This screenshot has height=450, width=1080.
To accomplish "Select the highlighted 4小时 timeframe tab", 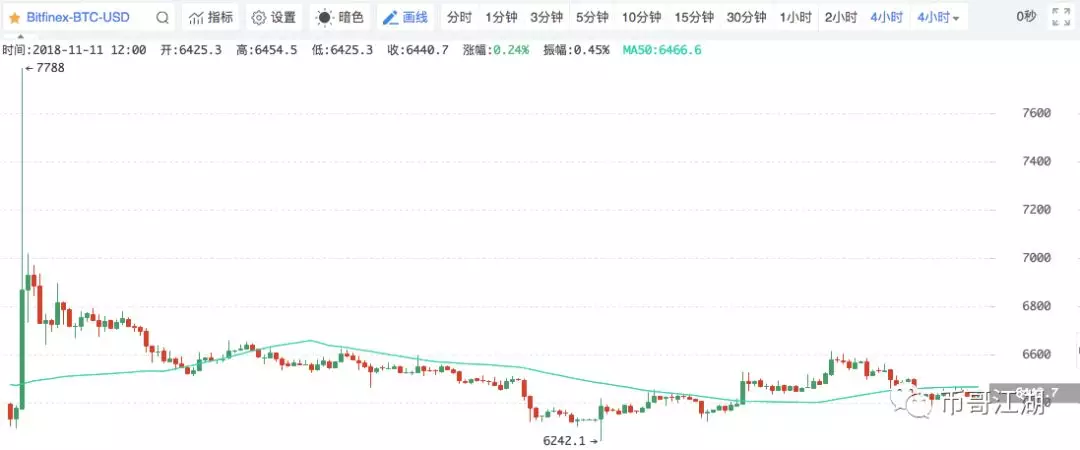I will pos(886,18).
